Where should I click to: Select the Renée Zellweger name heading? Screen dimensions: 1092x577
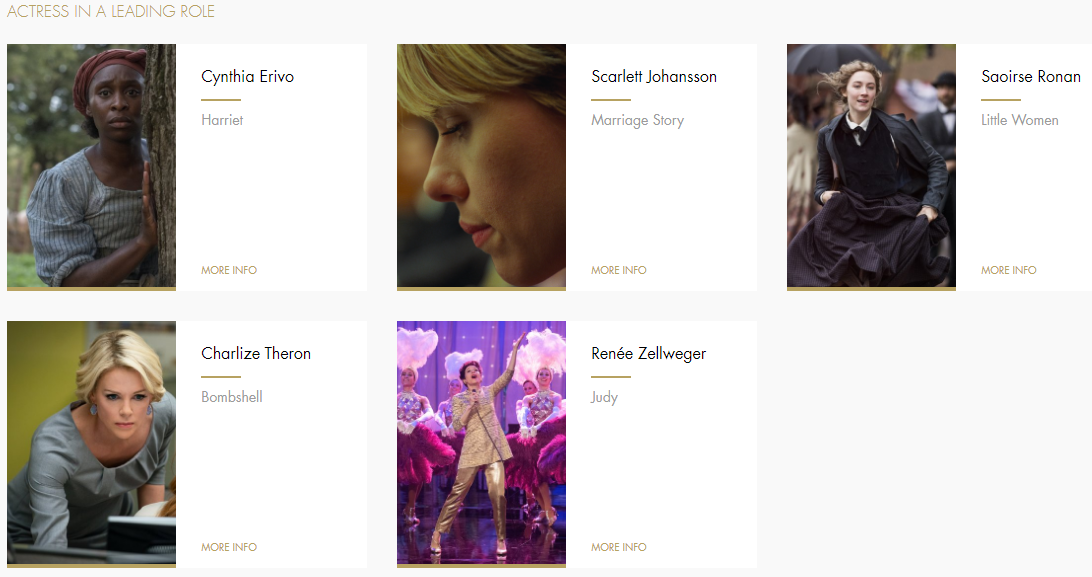tap(648, 354)
